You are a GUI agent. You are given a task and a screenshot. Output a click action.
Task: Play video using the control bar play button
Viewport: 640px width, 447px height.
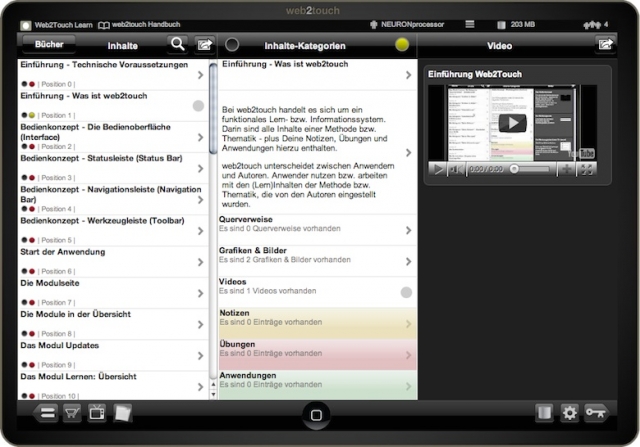(x=438, y=169)
